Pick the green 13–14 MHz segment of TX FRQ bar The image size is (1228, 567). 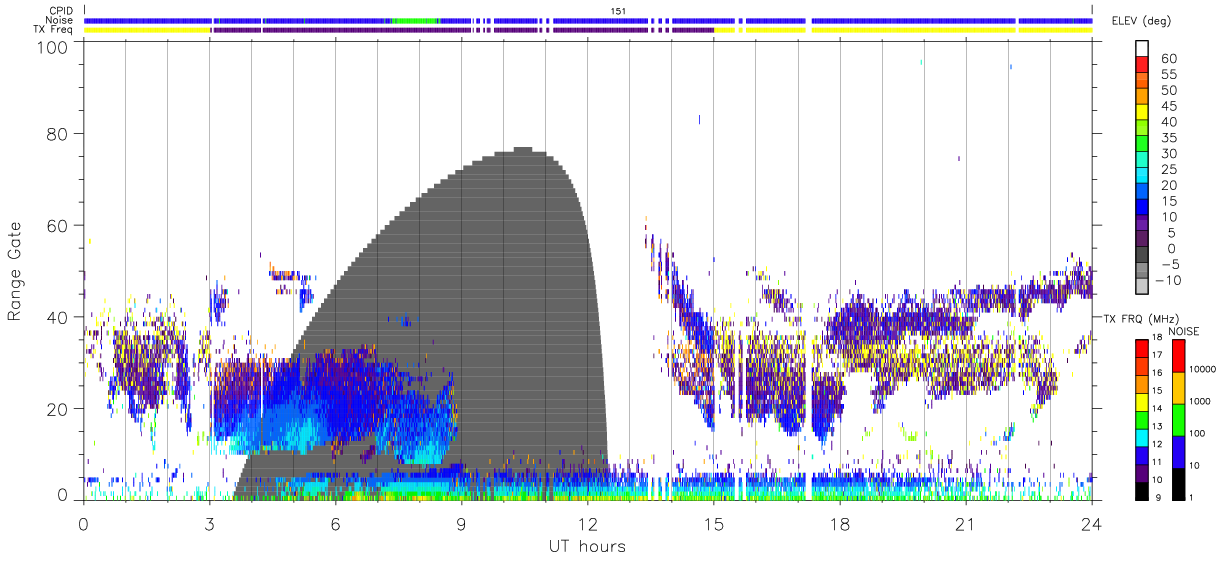1141,419
